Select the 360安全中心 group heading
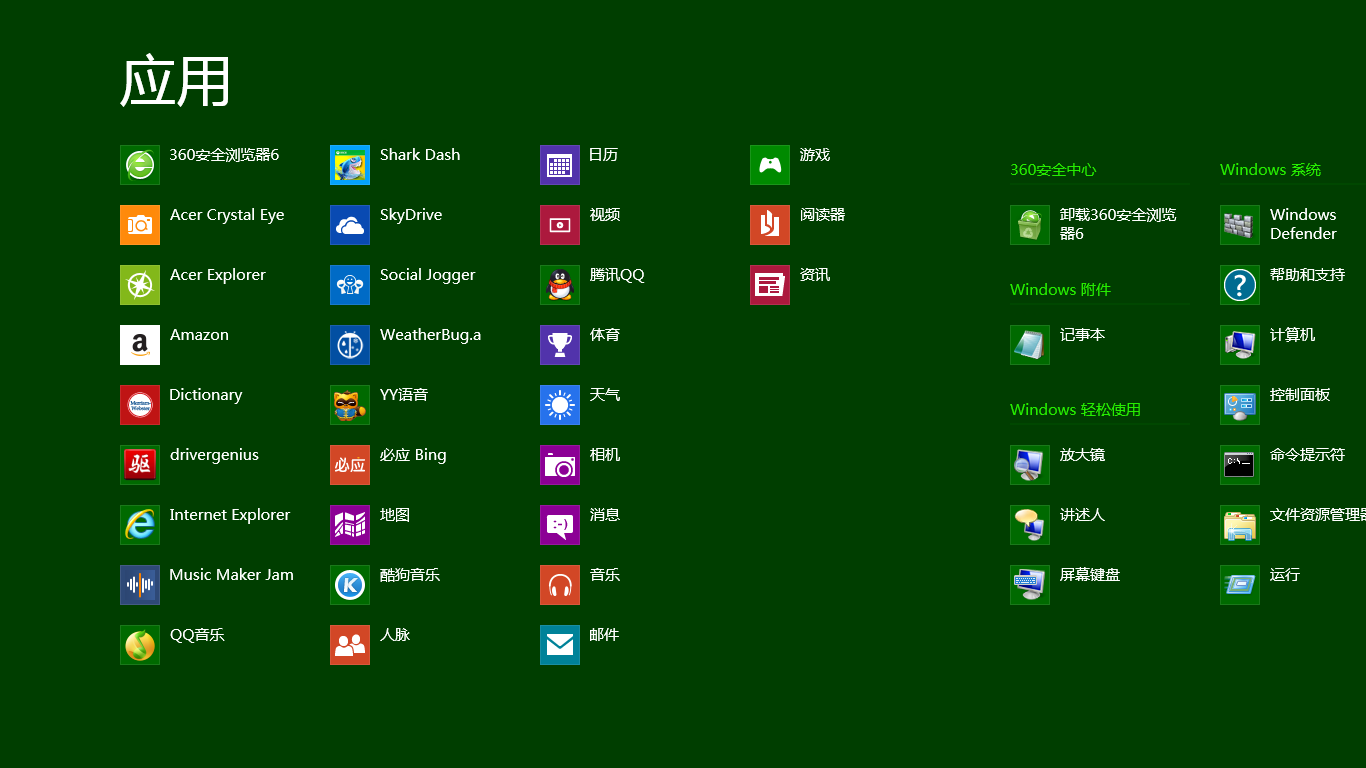The height and width of the screenshot is (768, 1366). coord(1053,170)
